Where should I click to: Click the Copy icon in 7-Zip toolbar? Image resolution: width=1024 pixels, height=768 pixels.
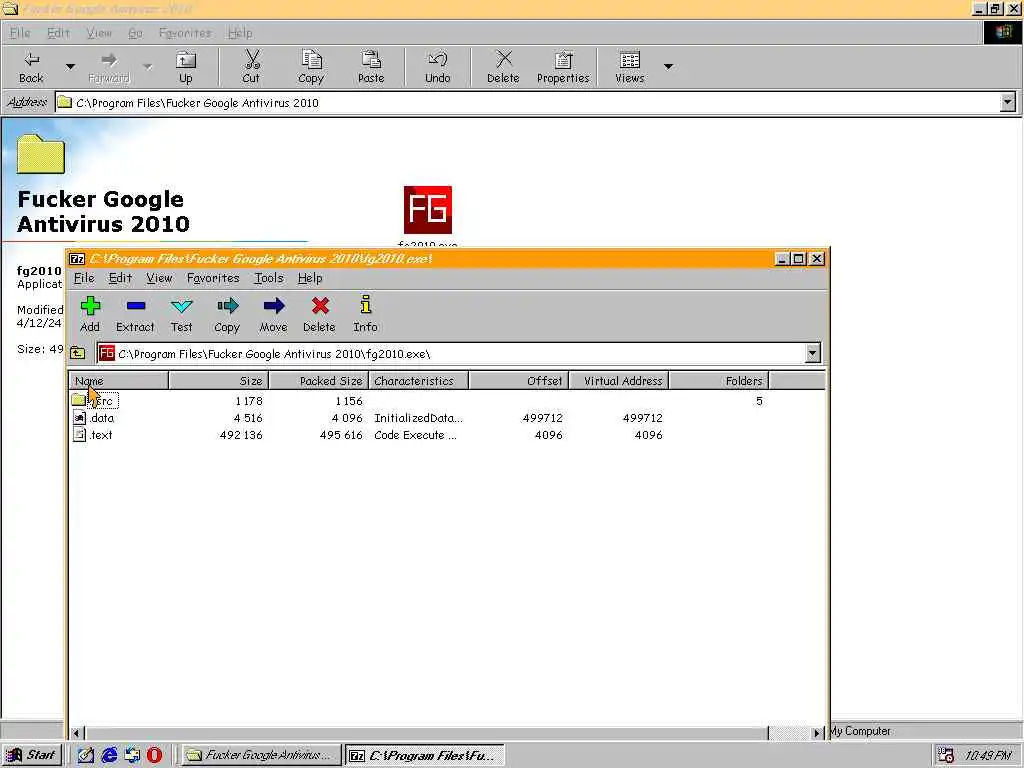pos(227,314)
